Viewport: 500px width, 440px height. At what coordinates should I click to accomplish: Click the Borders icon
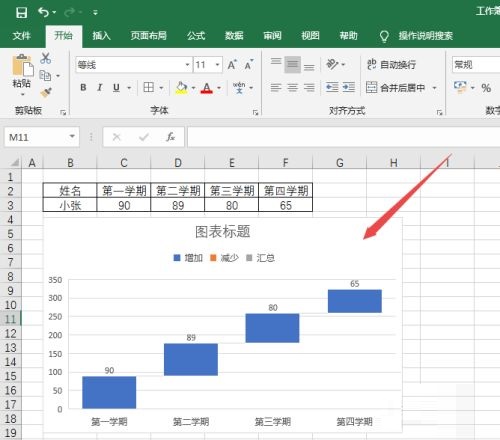click(x=149, y=87)
